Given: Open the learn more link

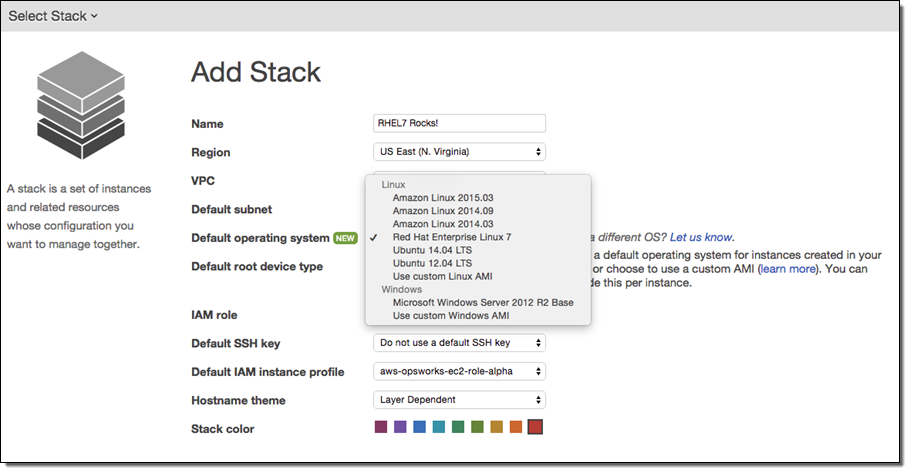Looking at the screenshot, I should point(789,270).
